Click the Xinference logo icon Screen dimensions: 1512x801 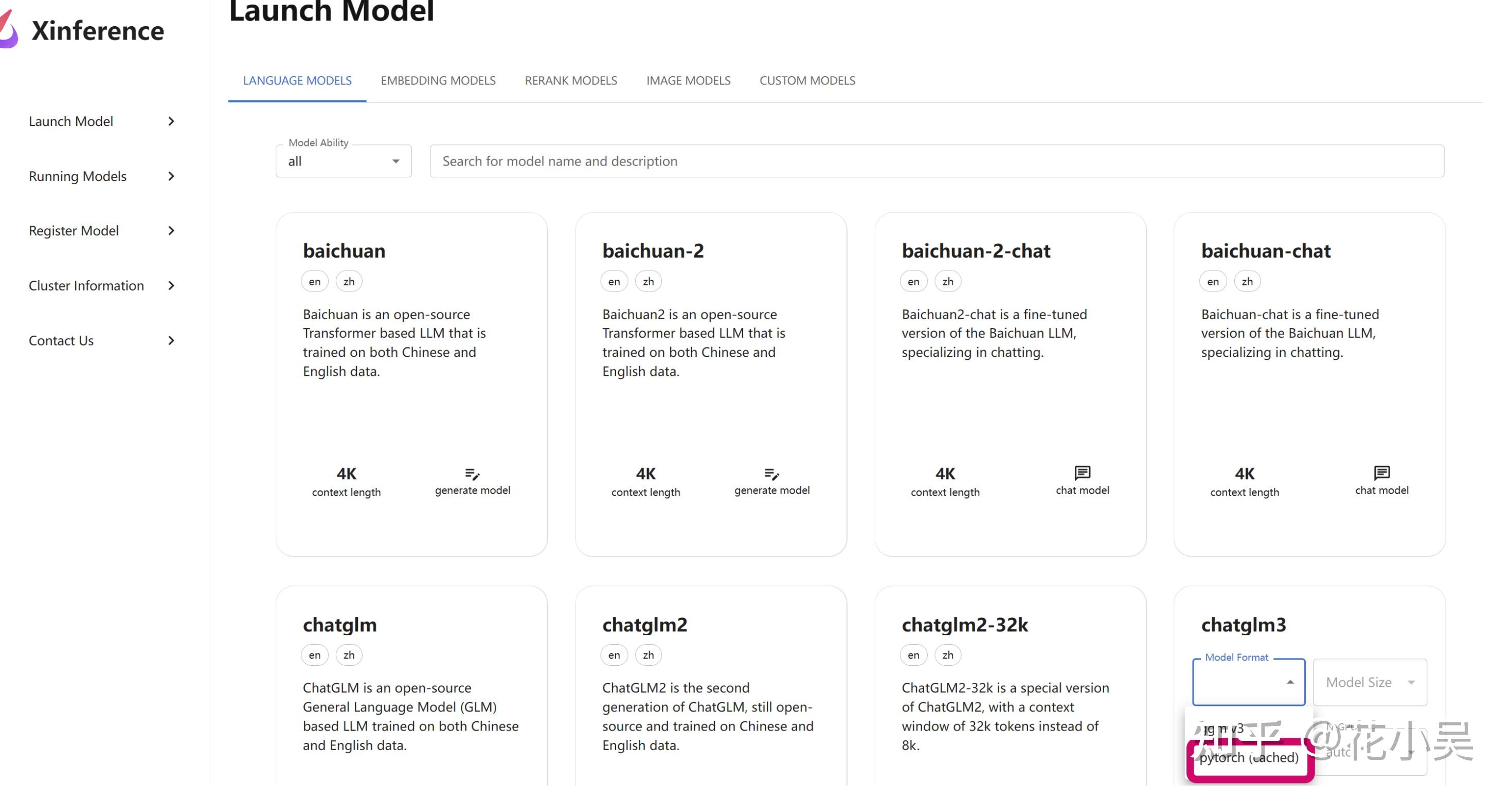8,29
